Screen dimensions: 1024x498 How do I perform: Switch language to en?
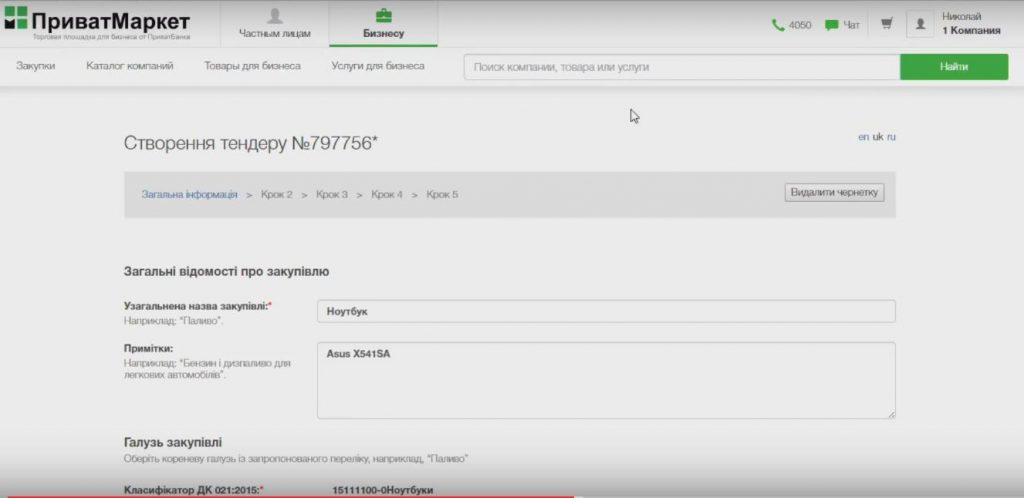point(863,137)
